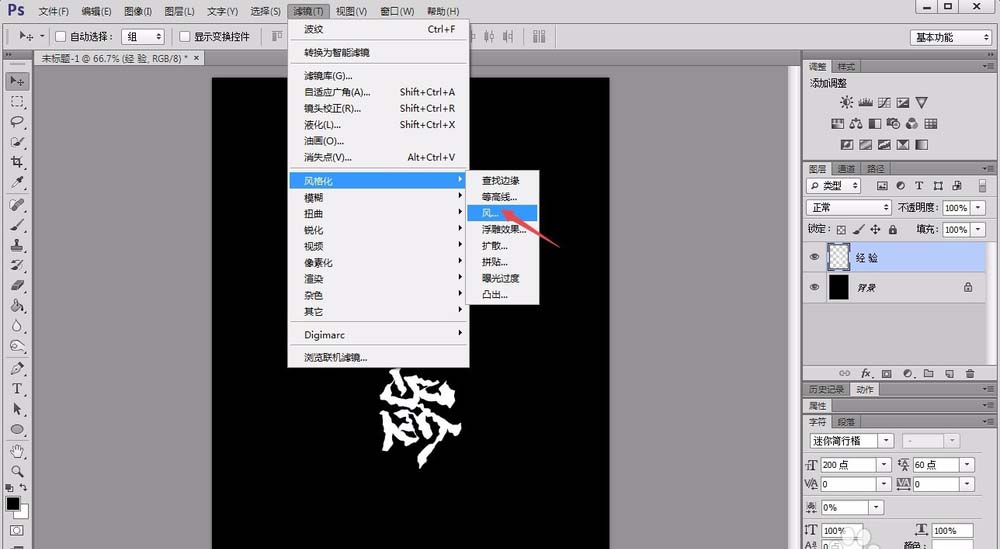
Task: Choose the 风... filter in the submenu
Action: tap(502, 213)
